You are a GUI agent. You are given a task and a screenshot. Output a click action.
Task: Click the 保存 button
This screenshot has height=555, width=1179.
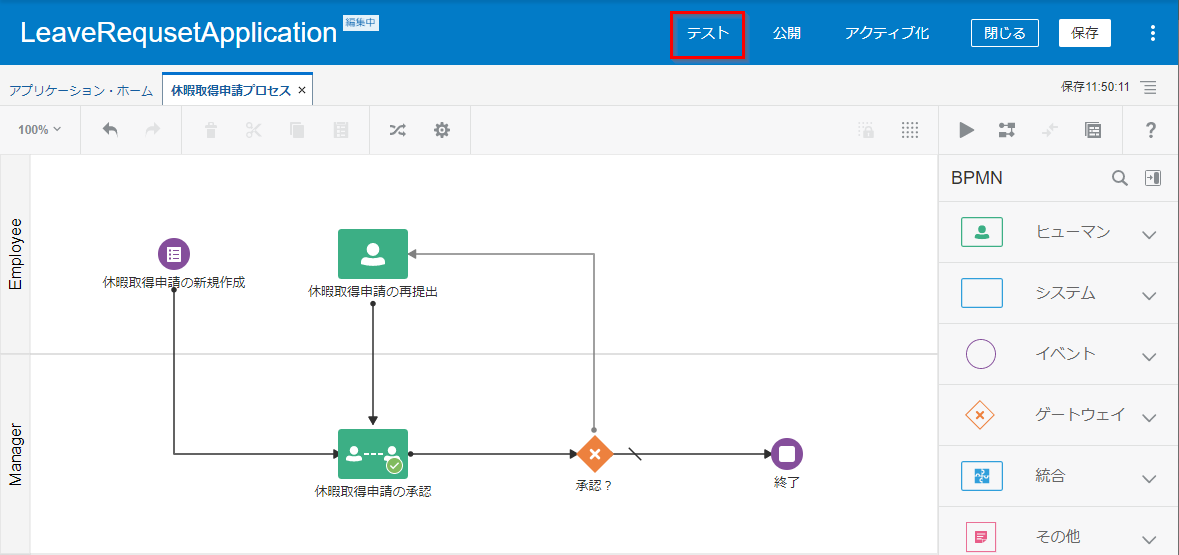(1084, 33)
